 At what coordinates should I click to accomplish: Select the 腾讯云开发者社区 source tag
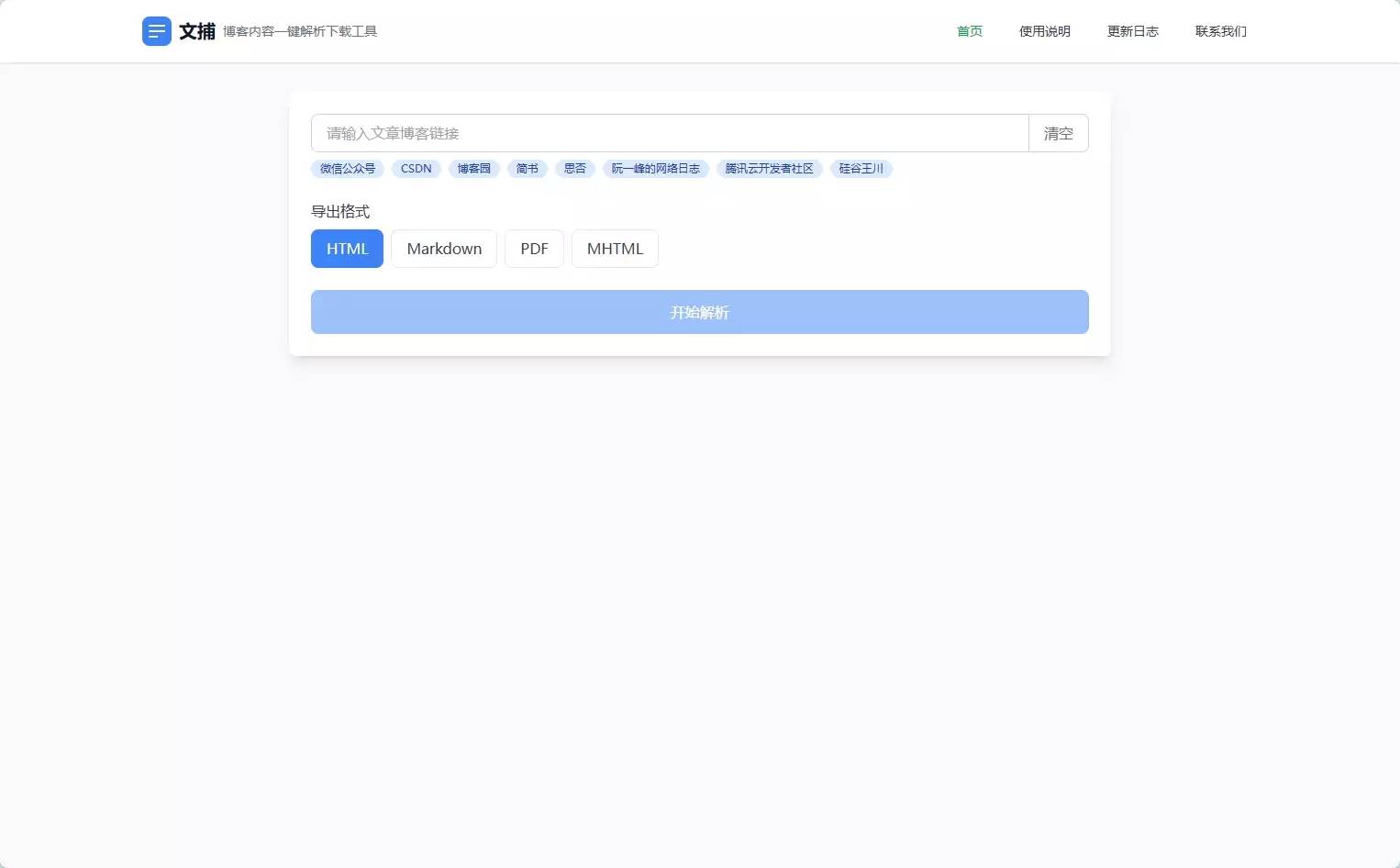point(769,168)
